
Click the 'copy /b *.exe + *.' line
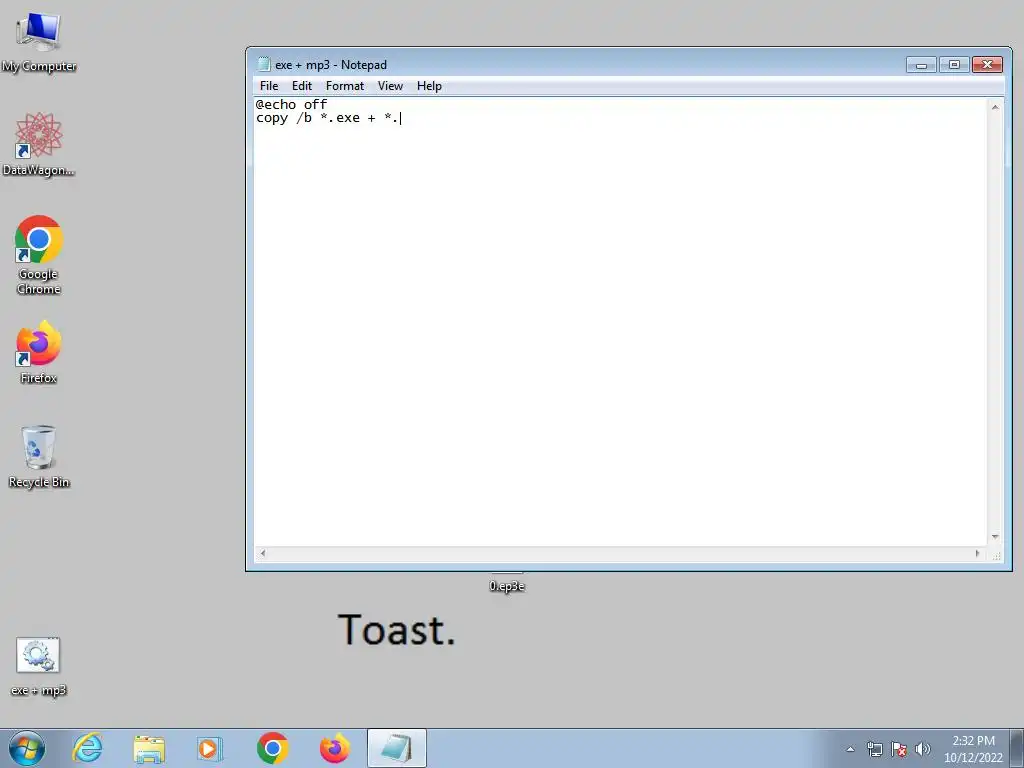point(328,118)
